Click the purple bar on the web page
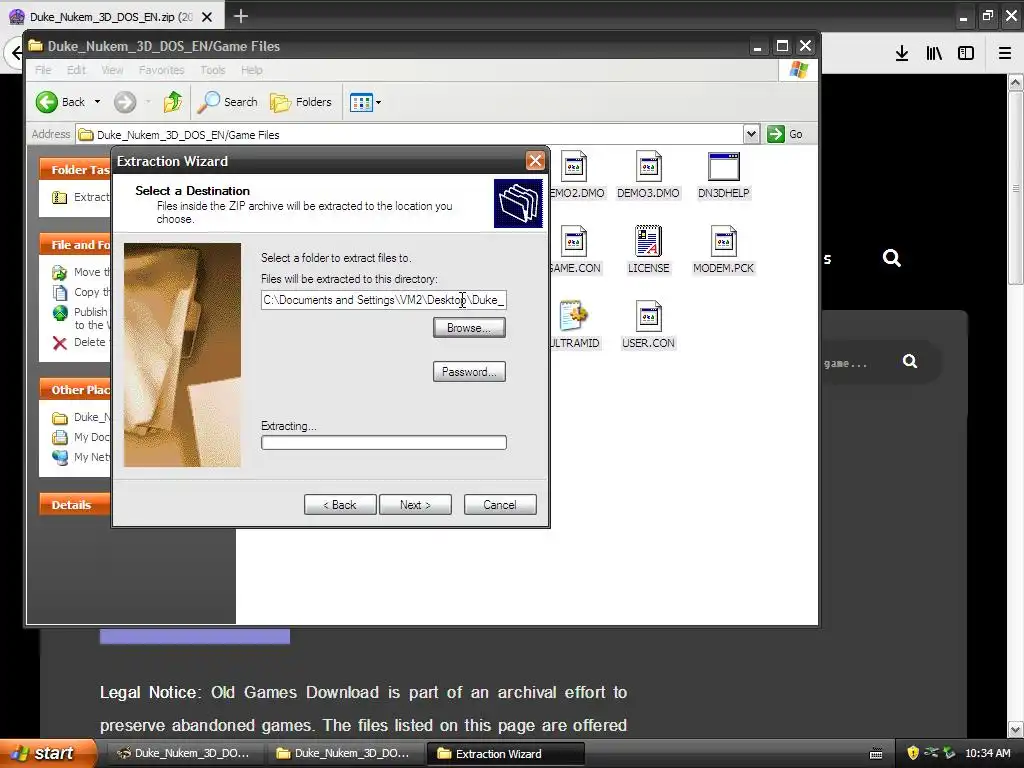 (x=195, y=635)
